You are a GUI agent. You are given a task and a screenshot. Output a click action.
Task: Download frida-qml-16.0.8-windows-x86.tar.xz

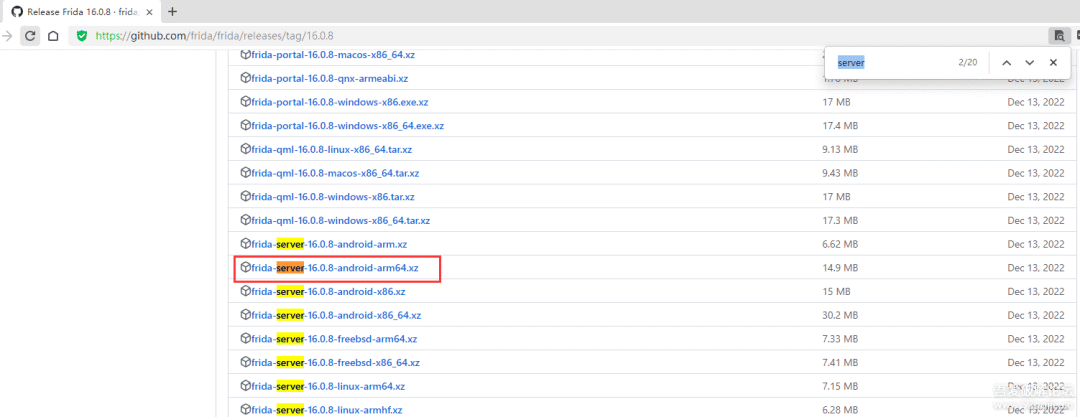pyautogui.click(x=333, y=197)
